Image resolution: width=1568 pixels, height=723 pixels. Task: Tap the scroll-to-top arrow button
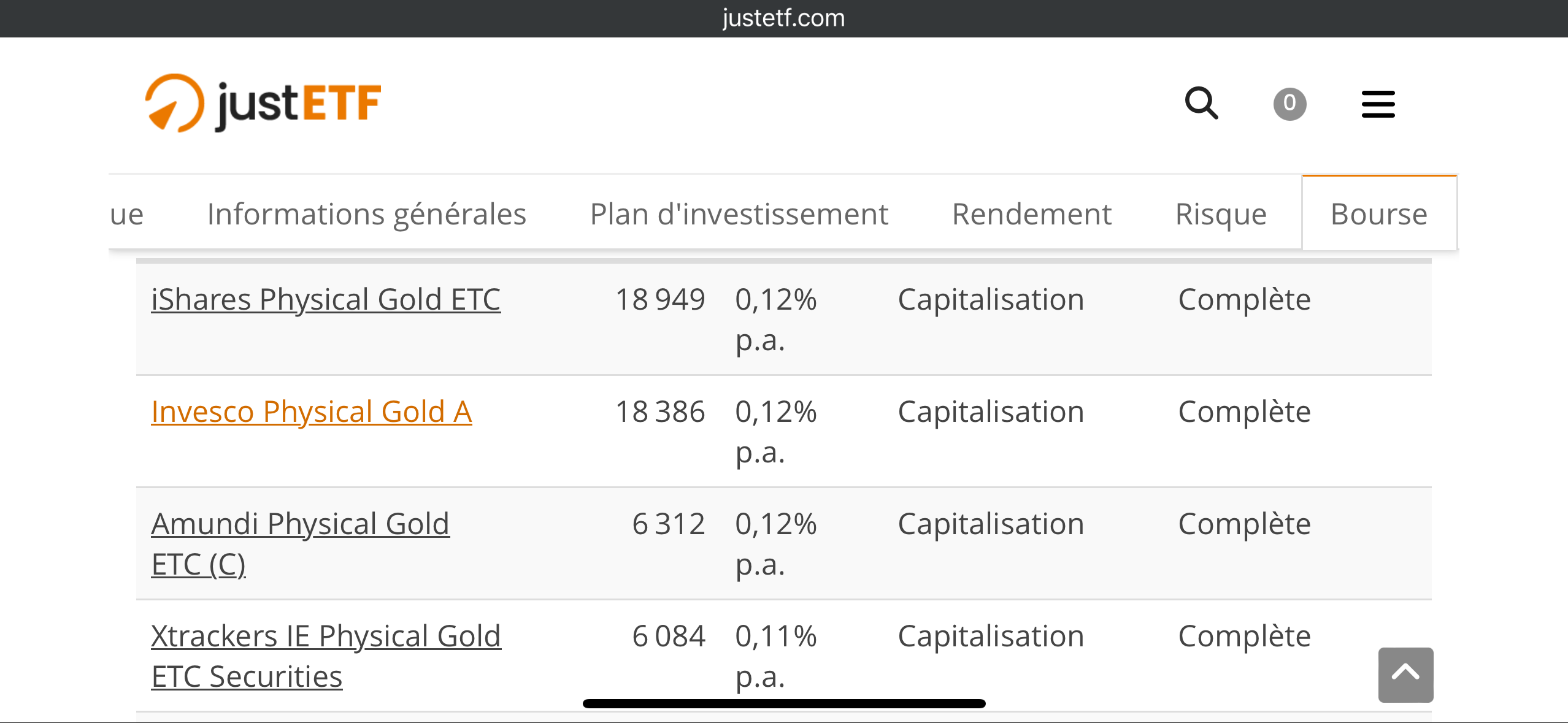coord(1405,675)
